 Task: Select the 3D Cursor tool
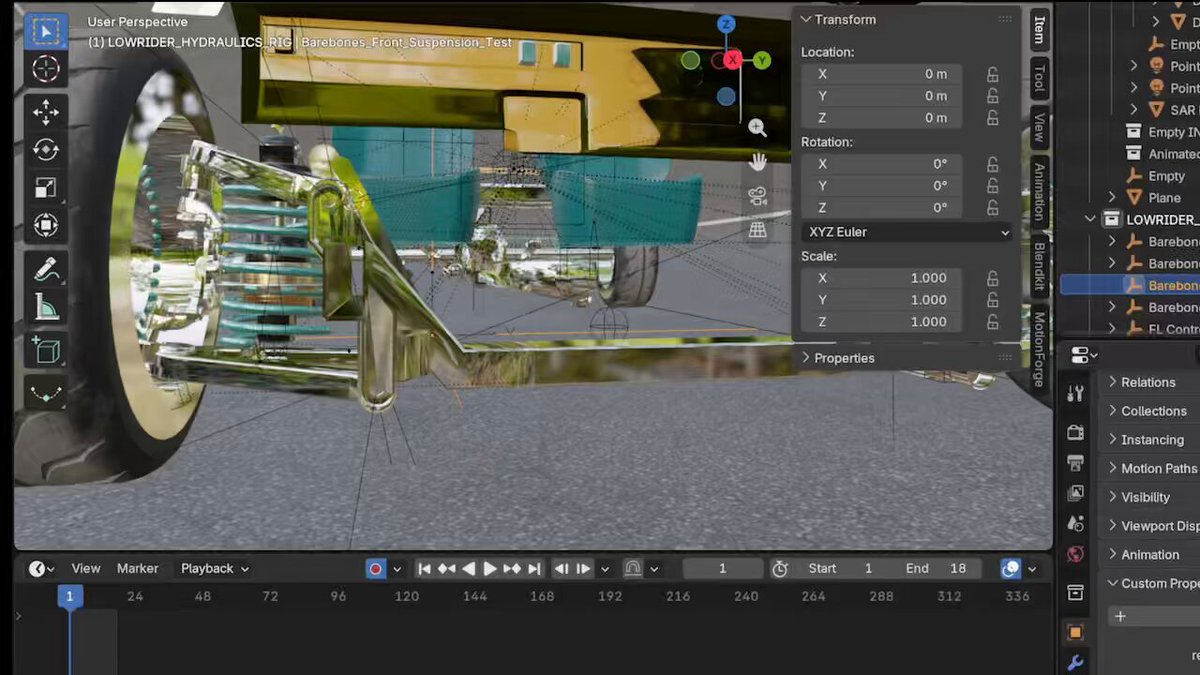pos(46,69)
